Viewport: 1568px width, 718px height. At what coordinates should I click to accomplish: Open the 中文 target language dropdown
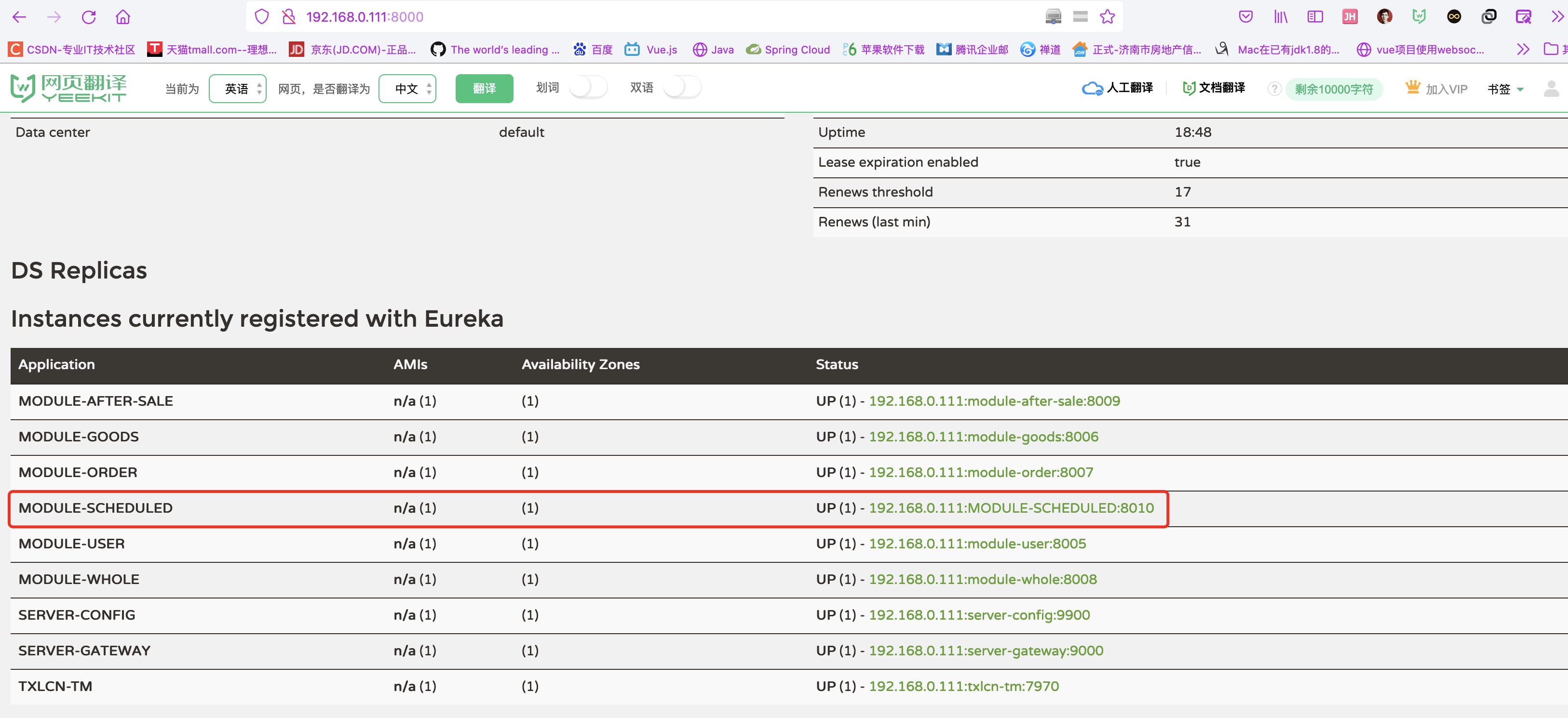pos(407,89)
